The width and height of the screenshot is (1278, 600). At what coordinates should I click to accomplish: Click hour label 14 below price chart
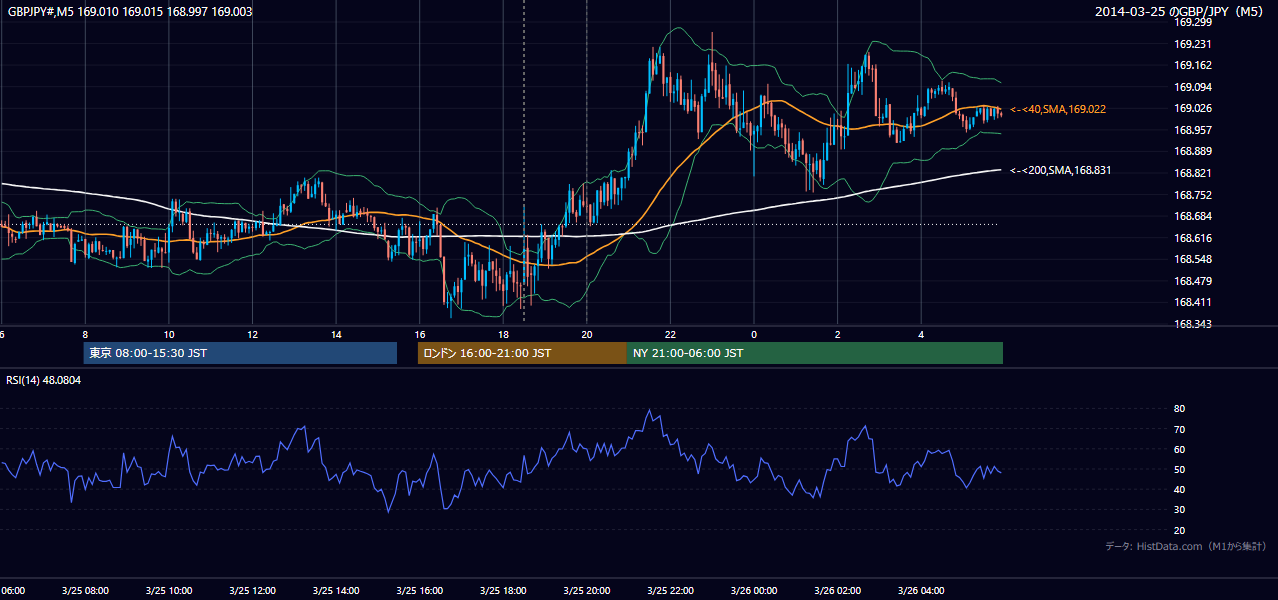point(336,335)
